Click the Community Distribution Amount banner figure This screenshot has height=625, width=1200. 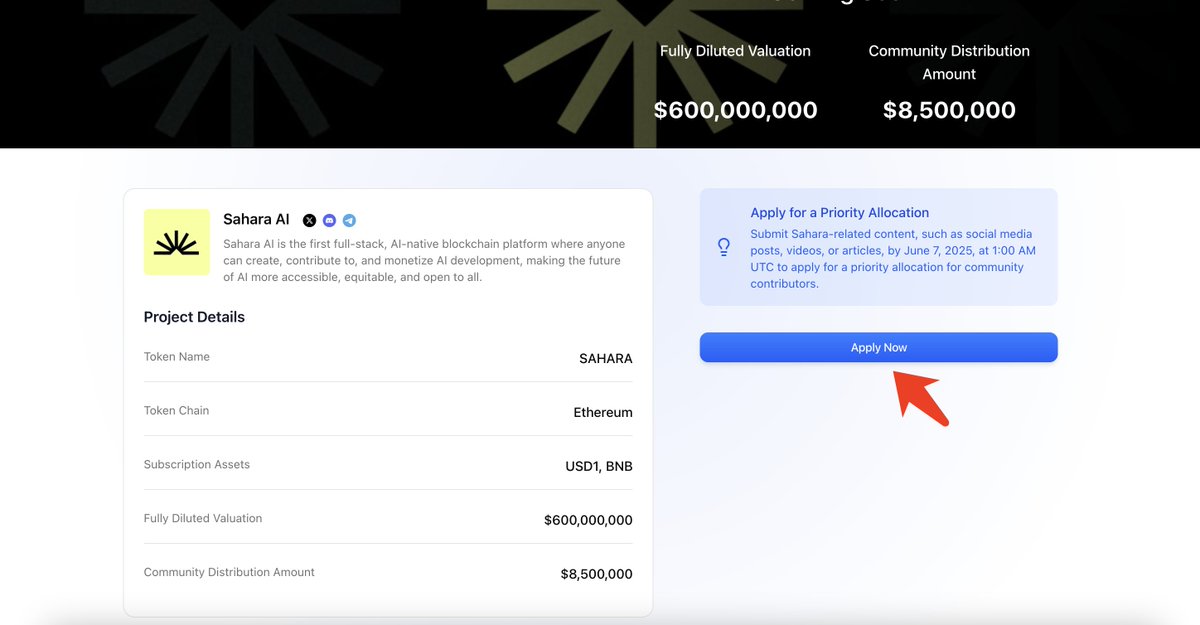point(949,110)
